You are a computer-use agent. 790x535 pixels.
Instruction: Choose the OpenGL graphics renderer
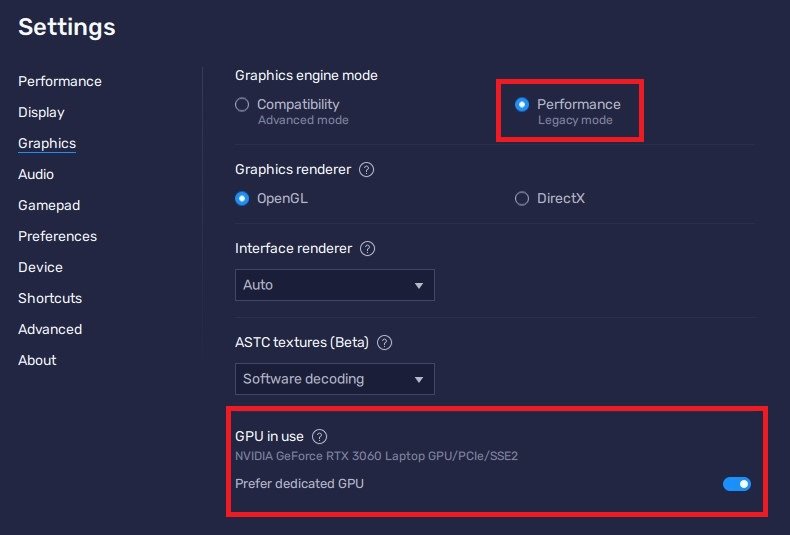click(242, 199)
